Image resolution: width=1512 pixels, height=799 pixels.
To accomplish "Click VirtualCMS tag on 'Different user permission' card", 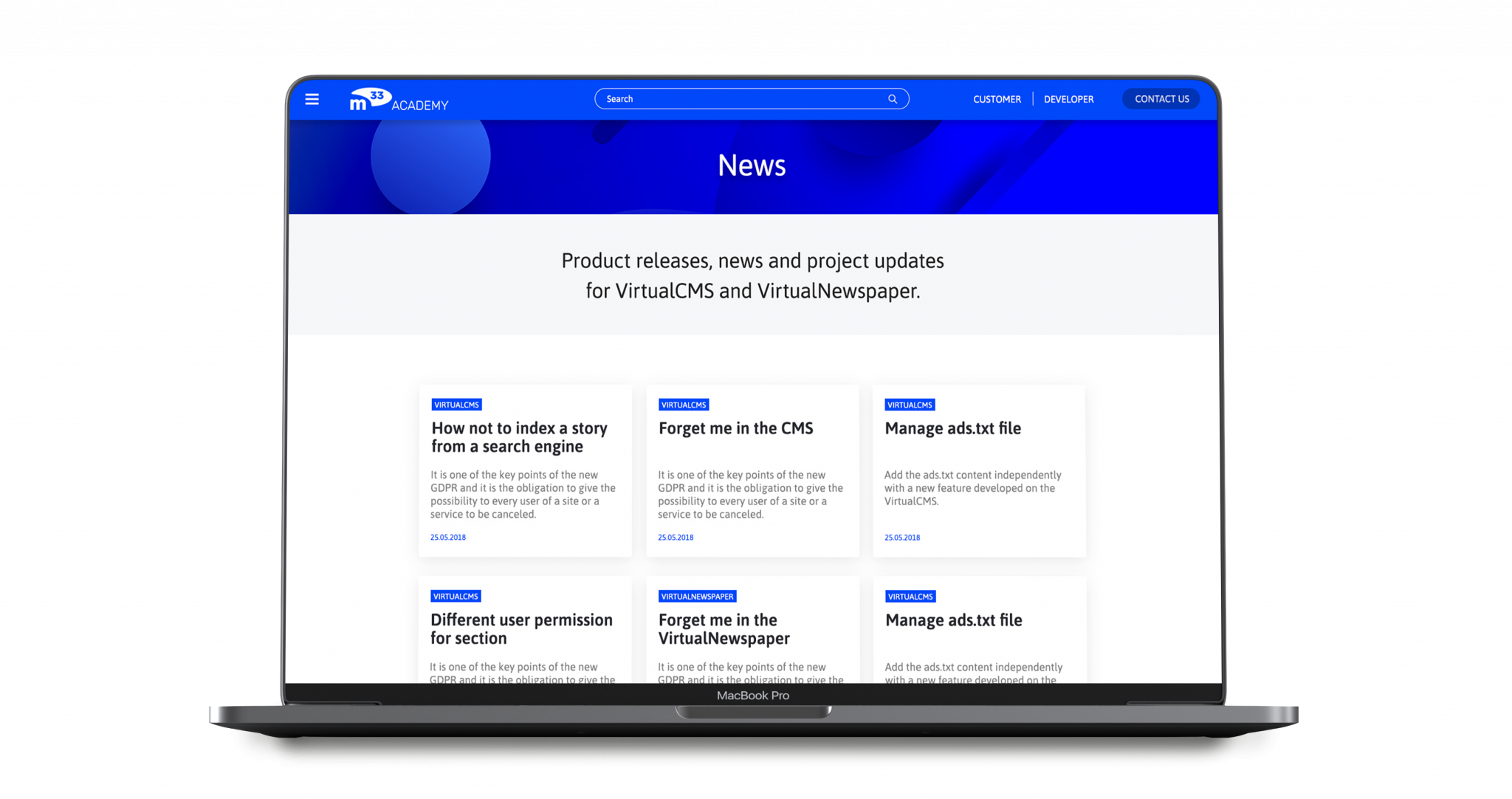I will 456,597.
